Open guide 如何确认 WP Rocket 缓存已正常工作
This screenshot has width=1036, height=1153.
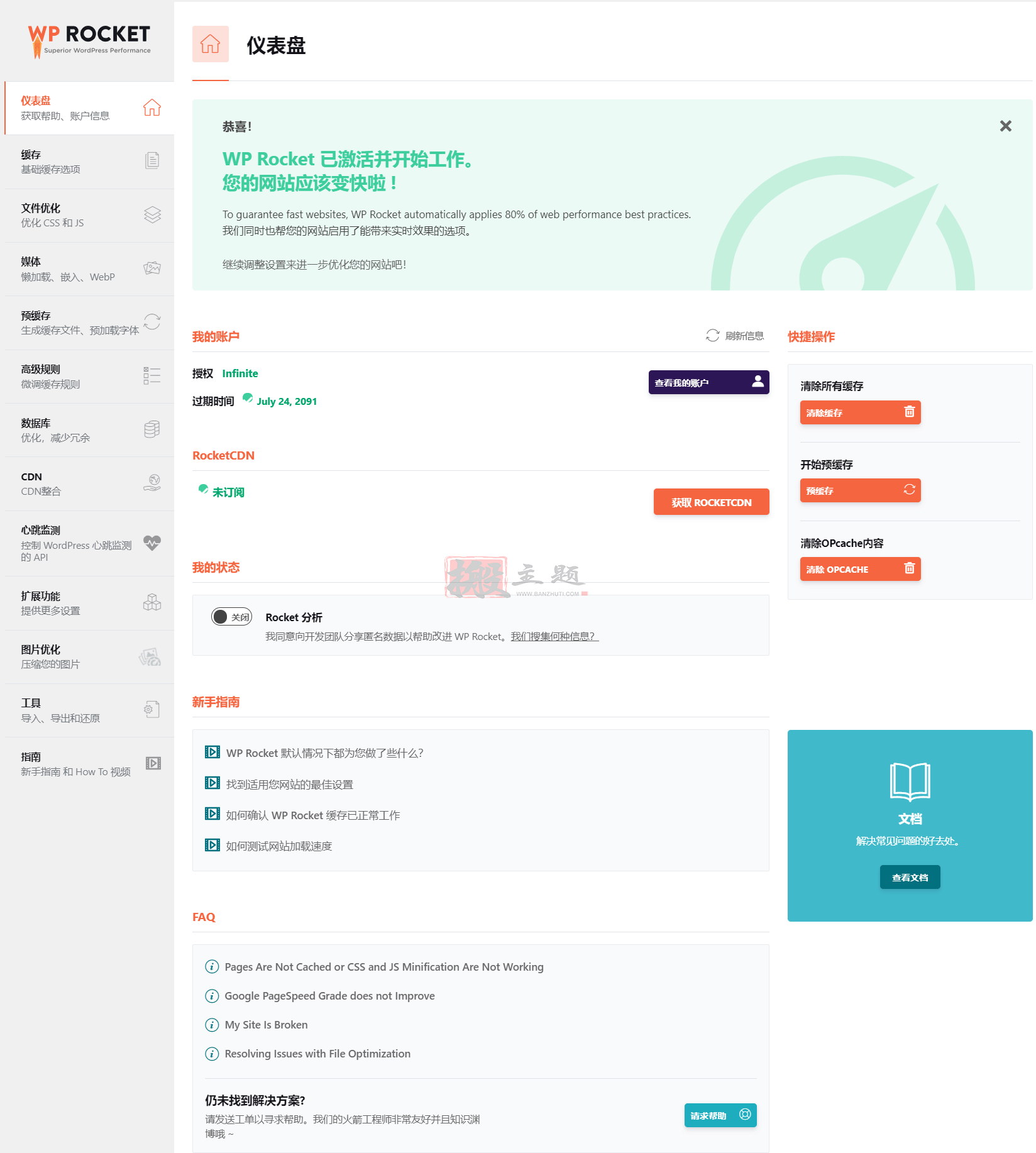[x=312, y=815]
